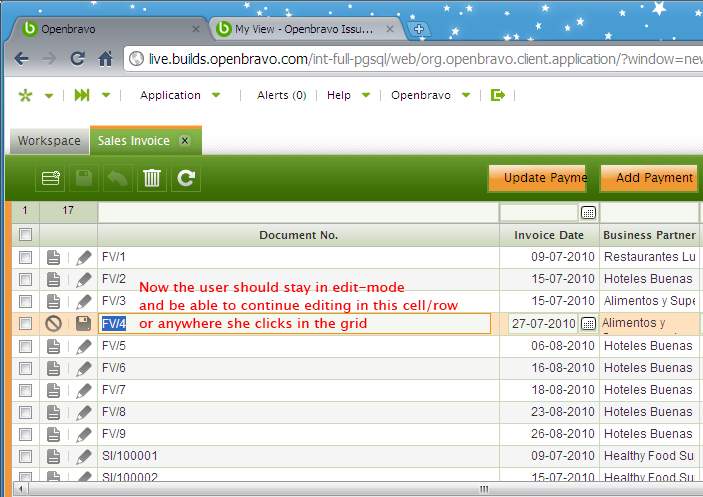Open the calendar in Invoice Date filter
This screenshot has height=497, width=703.
click(x=588, y=212)
